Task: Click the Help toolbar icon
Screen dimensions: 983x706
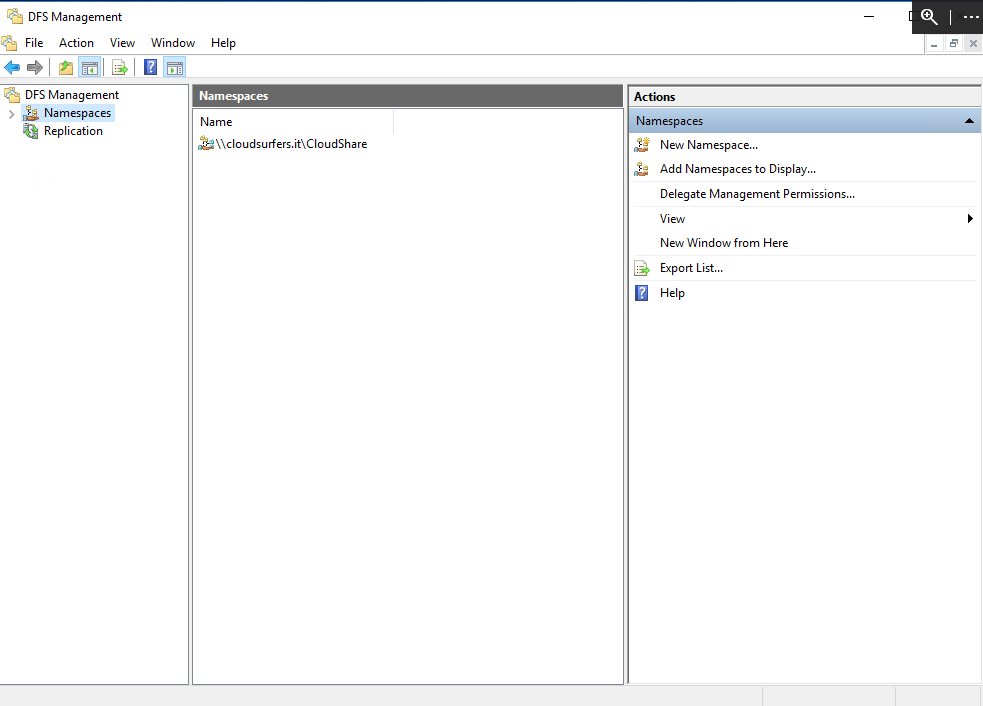Action: coord(150,67)
